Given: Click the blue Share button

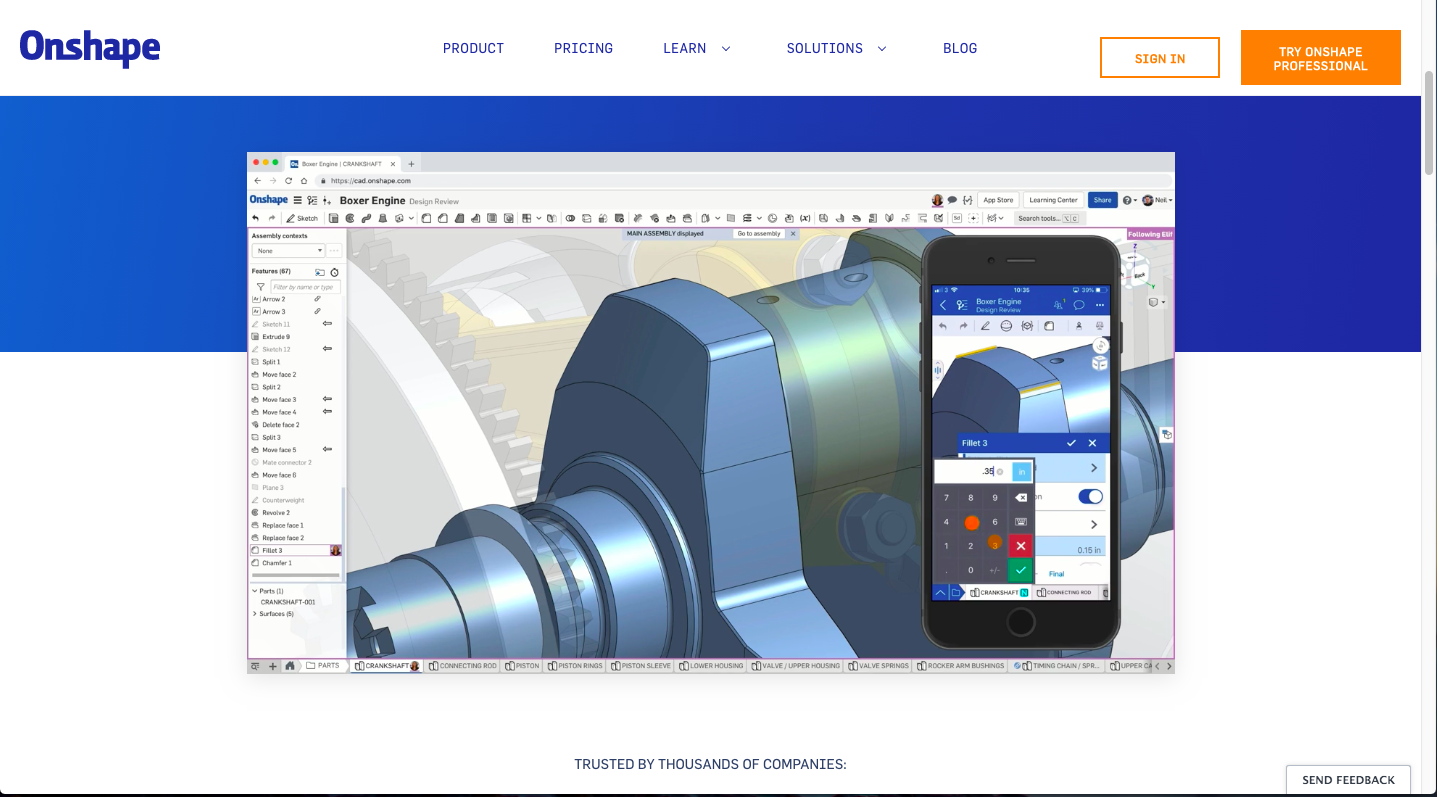Looking at the screenshot, I should 1103,200.
